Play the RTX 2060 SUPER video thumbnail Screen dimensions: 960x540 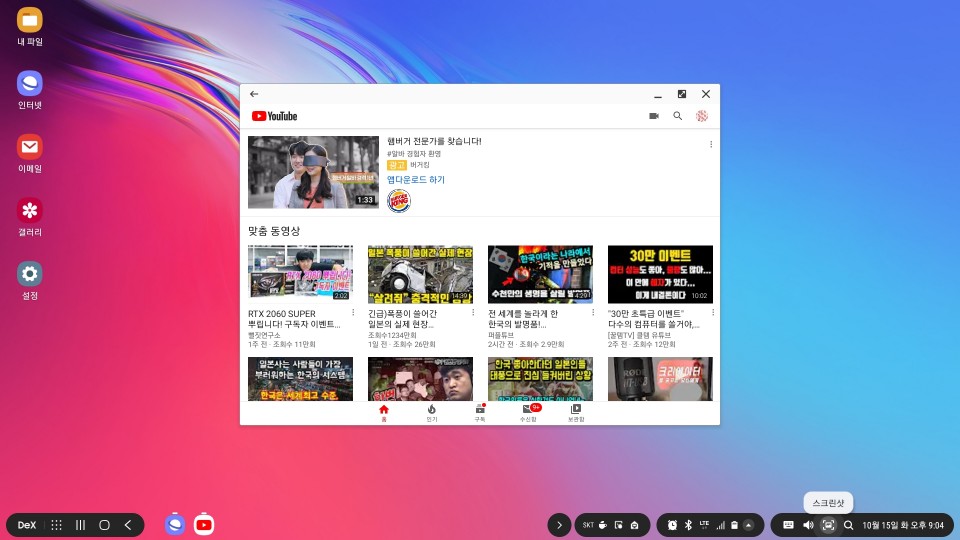click(x=300, y=274)
